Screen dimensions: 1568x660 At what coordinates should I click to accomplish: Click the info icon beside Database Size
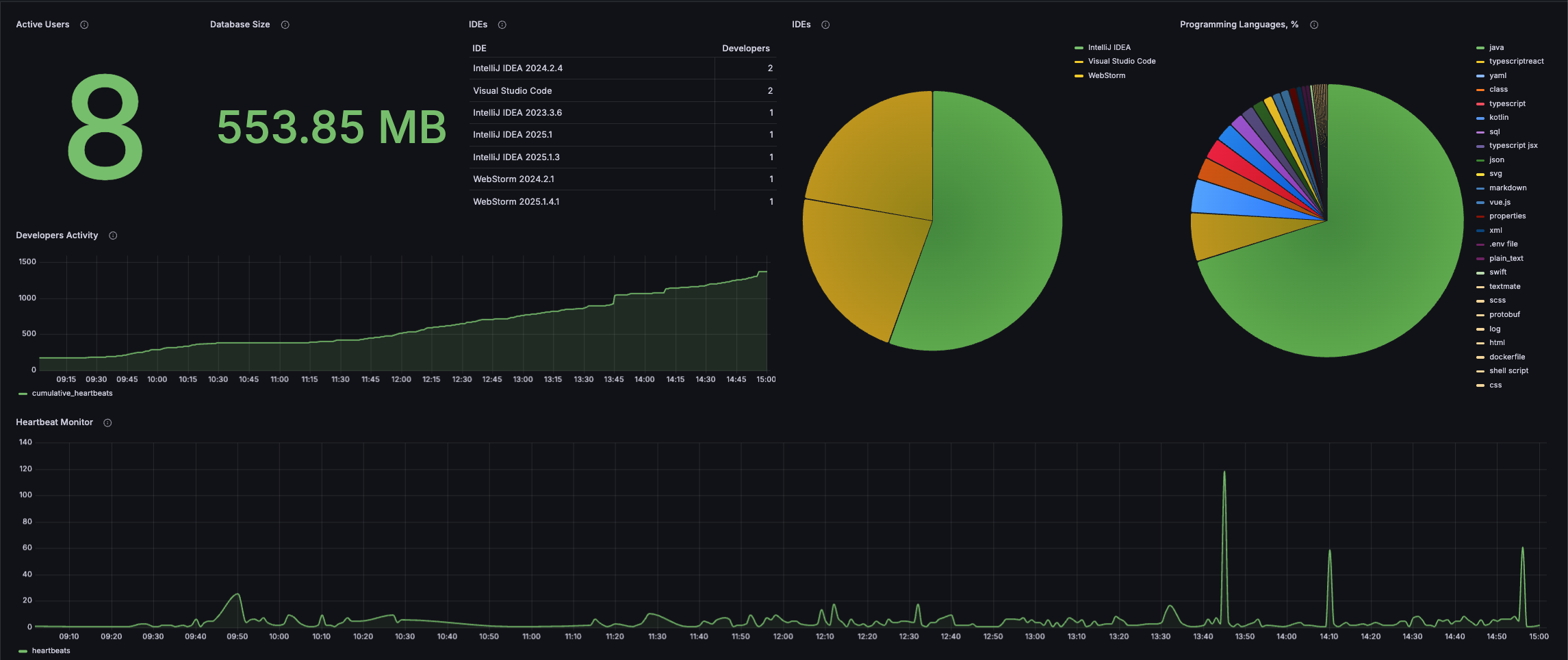[285, 25]
